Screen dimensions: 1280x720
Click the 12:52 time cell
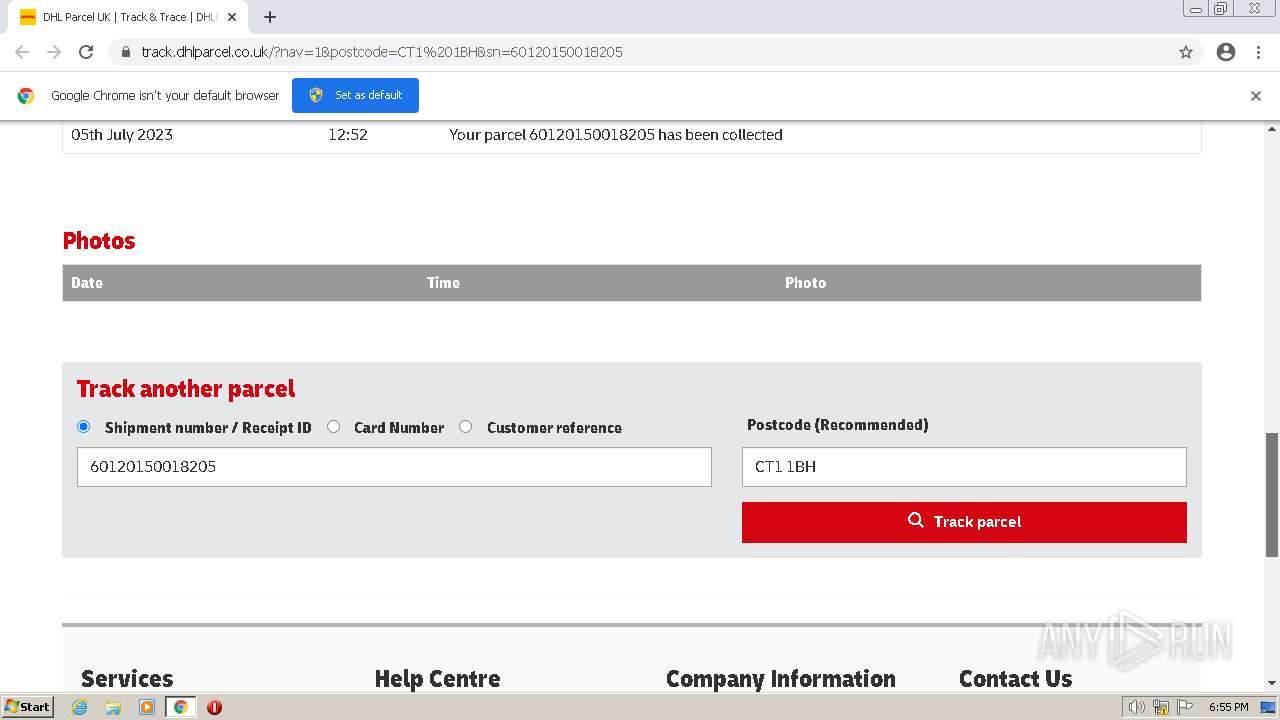click(348, 135)
